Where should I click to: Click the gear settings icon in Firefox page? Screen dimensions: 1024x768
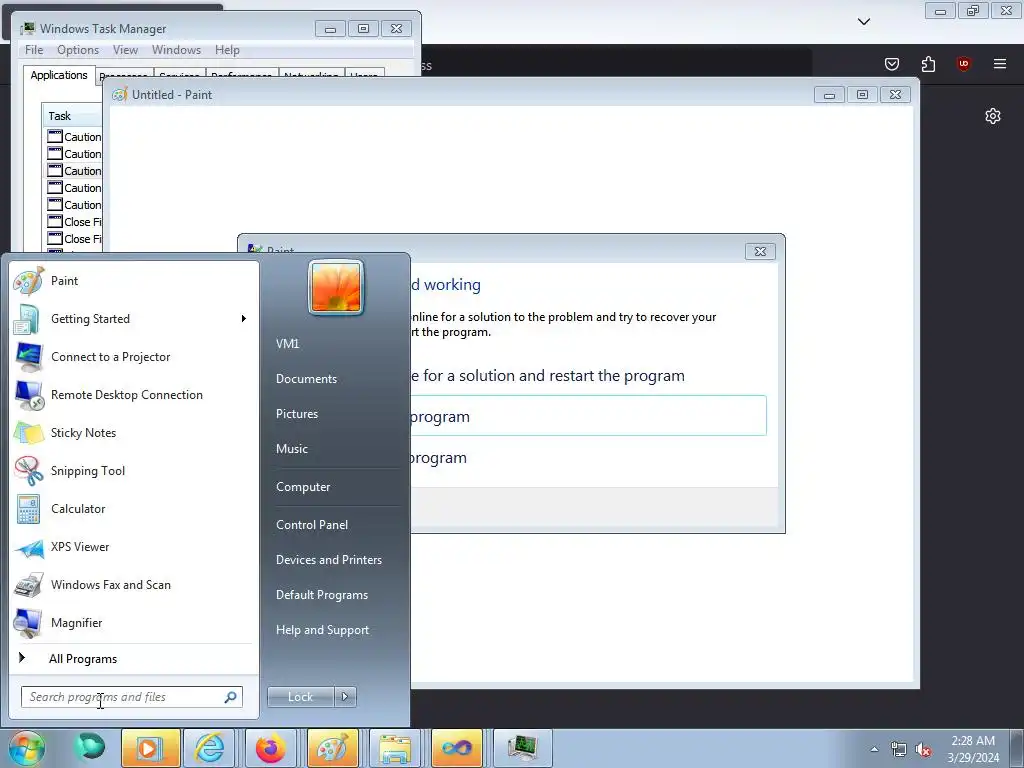(993, 116)
